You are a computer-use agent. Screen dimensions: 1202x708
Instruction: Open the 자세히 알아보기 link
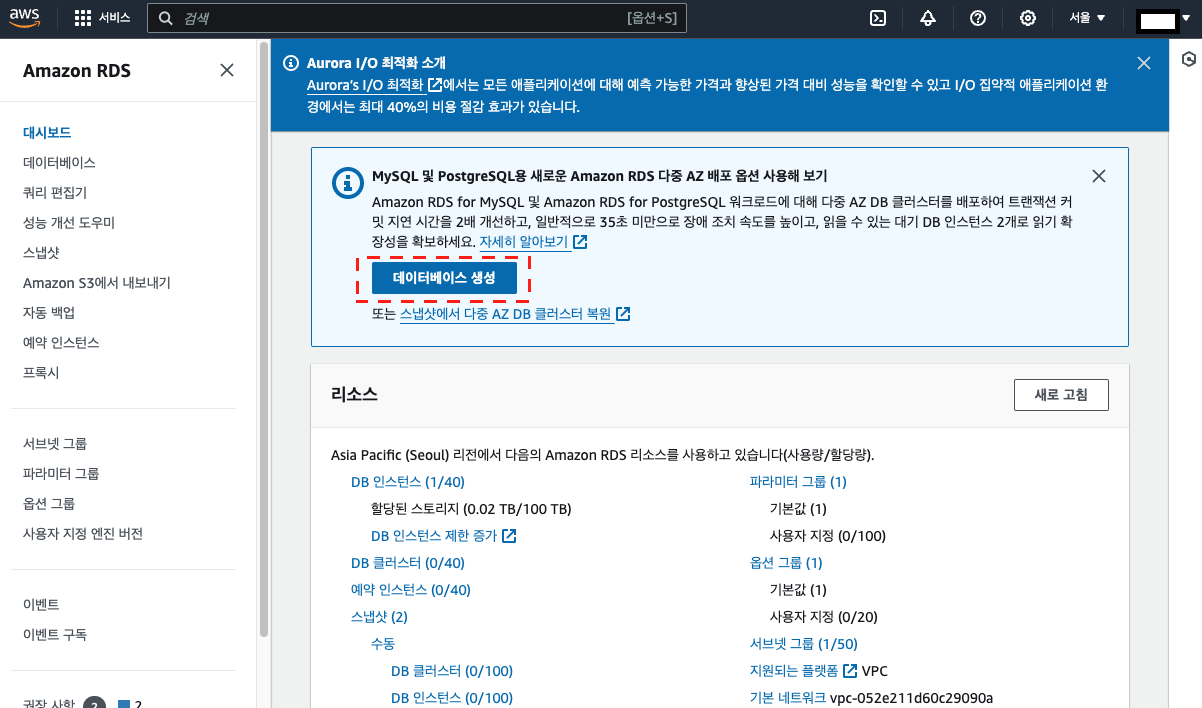coord(533,242)
